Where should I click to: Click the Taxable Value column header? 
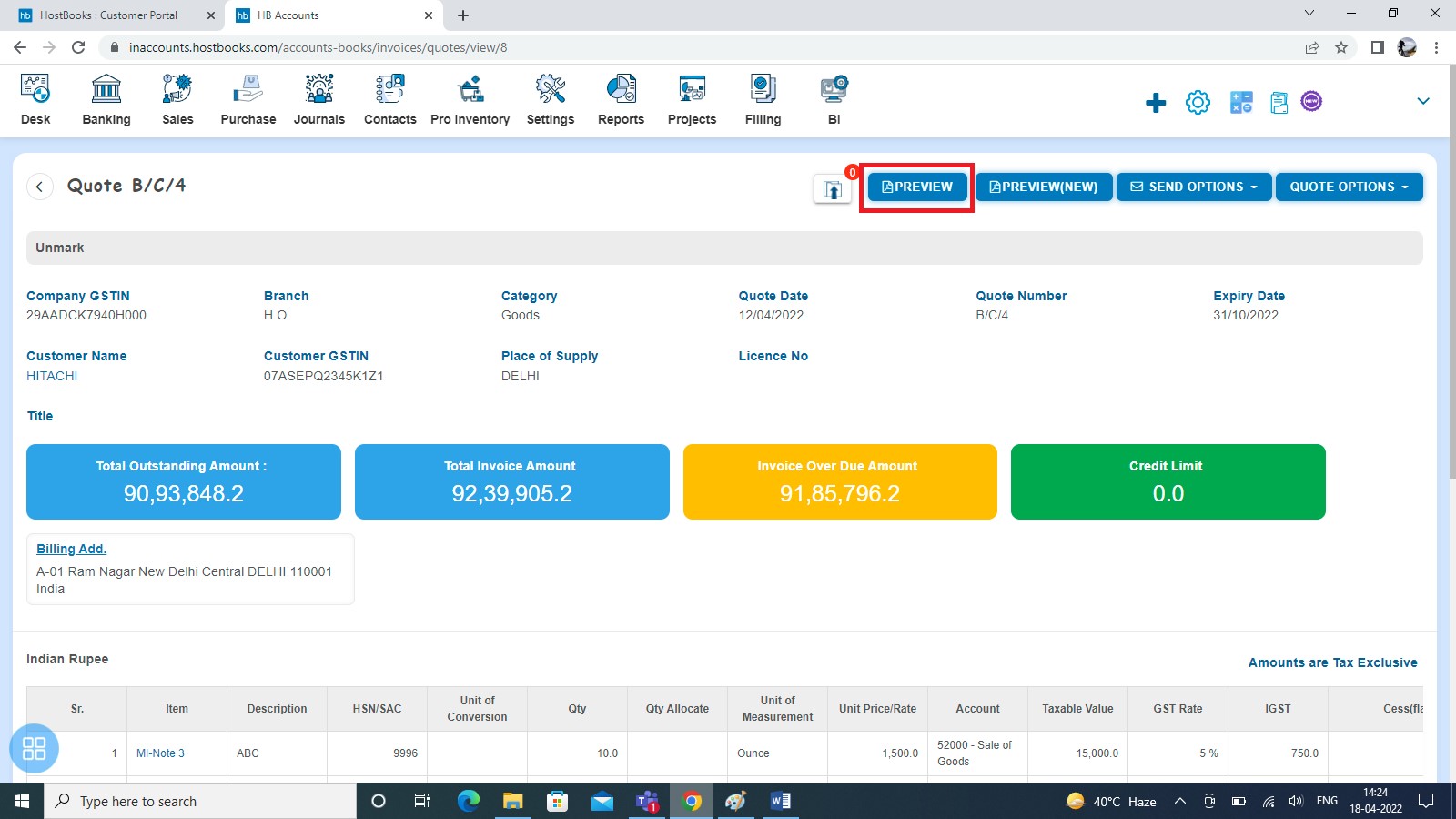1077,709
